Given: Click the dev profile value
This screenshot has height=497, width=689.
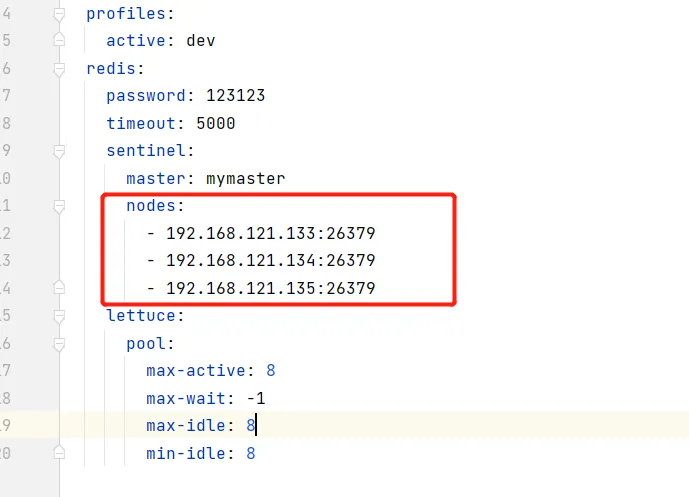Looking at the screenshot, I should pyautogui.click(x=201, y=40).
